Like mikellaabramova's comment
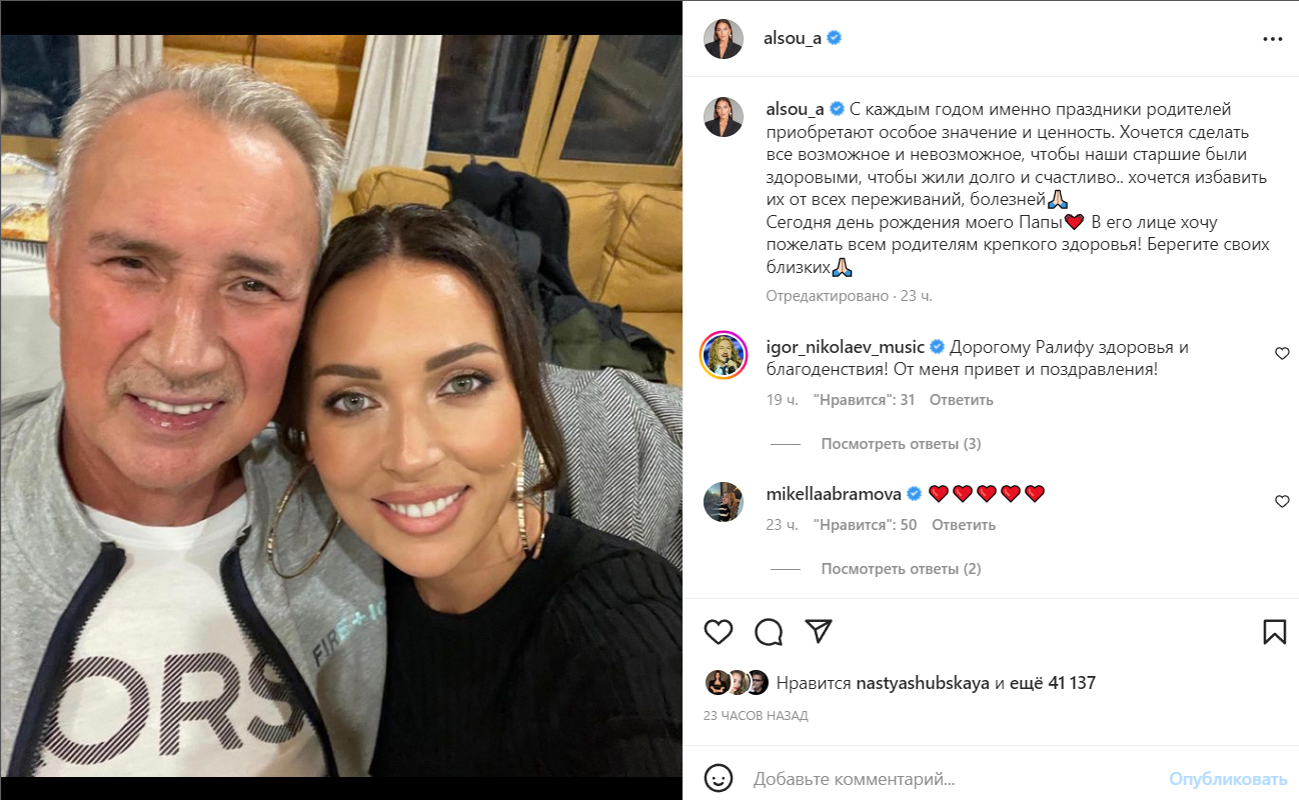This screenshot has width=1299, height=800. (1282, 501)
